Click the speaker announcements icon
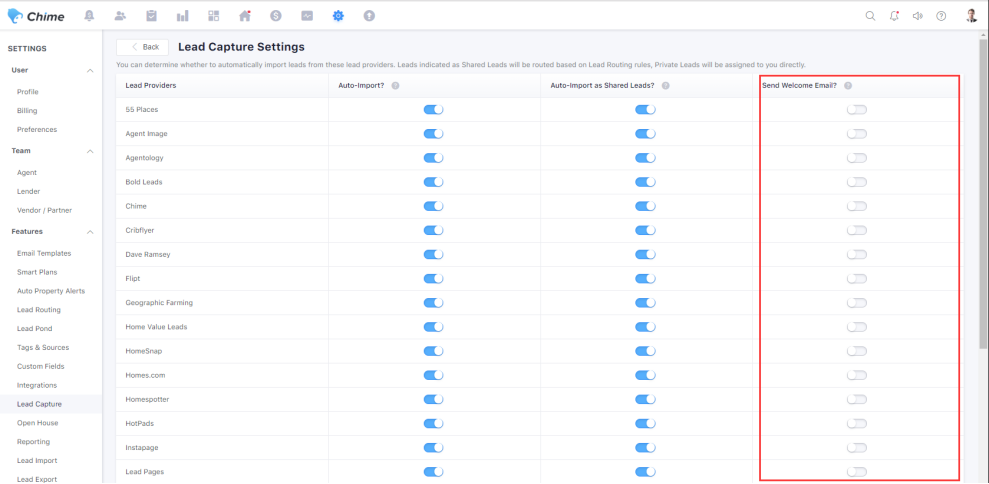Image resolution: width=989 pixels, height=484 pixels. pyautogui.click(x=918, y=16)
